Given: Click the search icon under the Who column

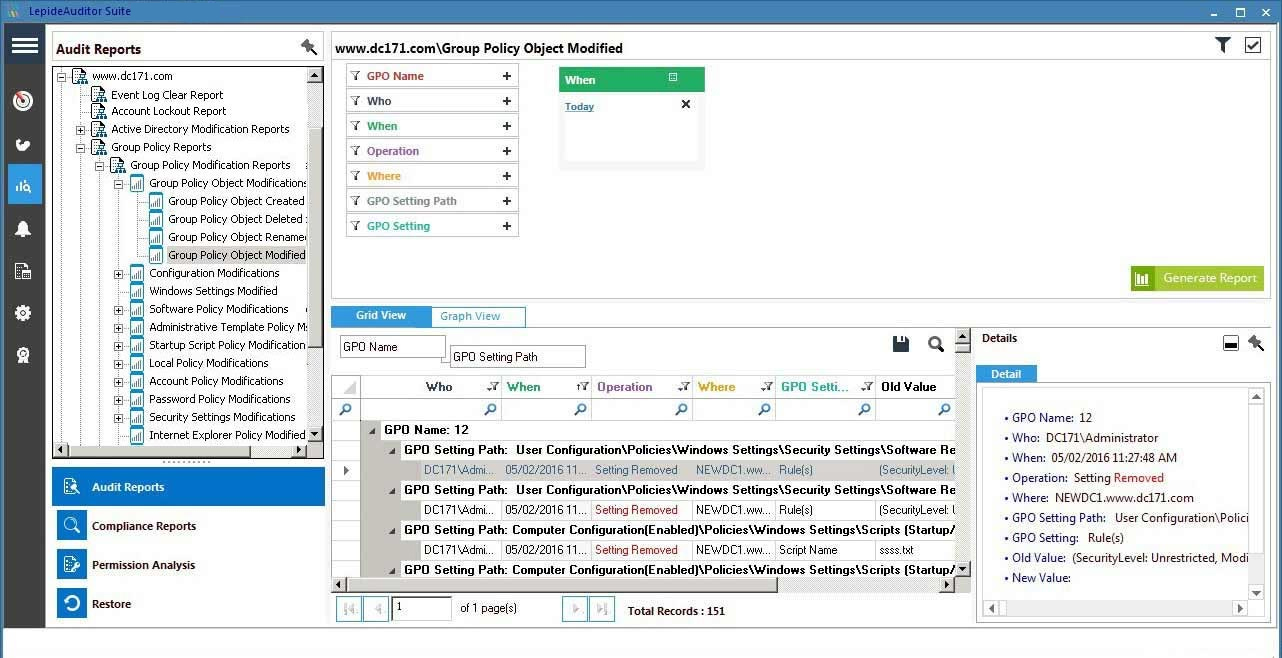Looking at the screenshot, I should (x=490, y=410).
